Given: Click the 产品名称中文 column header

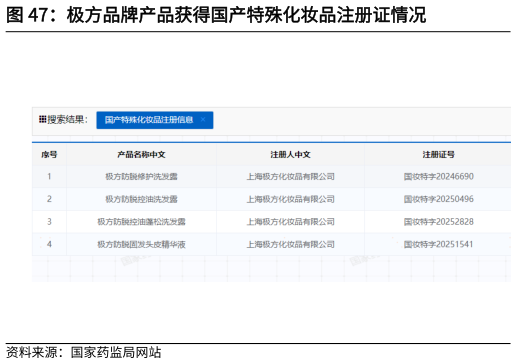Looking at the screenshot, I should 141,154.
